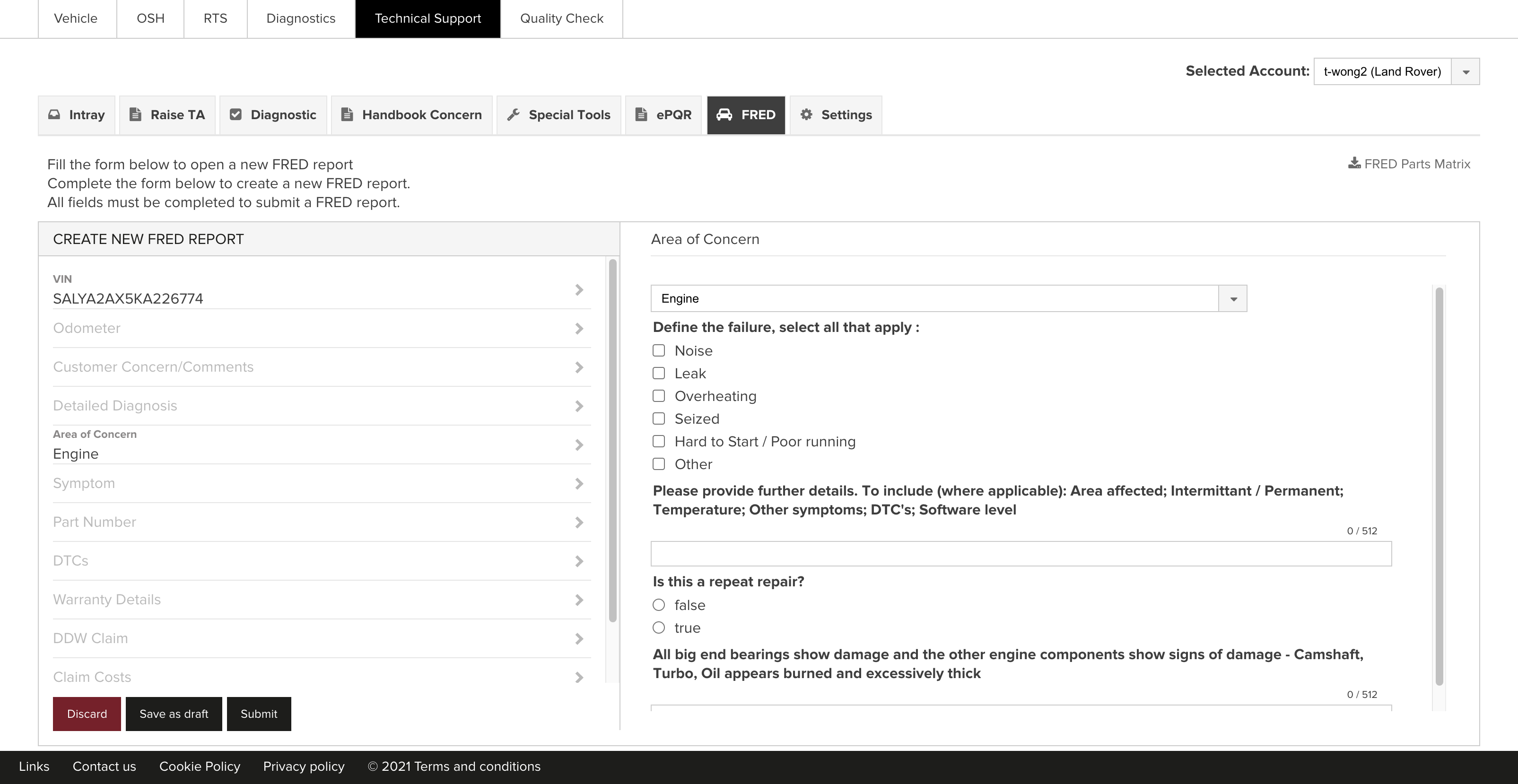Click the Special Tools wrench icon
This screenshot has height=784, width=1518.
(513, 115)
